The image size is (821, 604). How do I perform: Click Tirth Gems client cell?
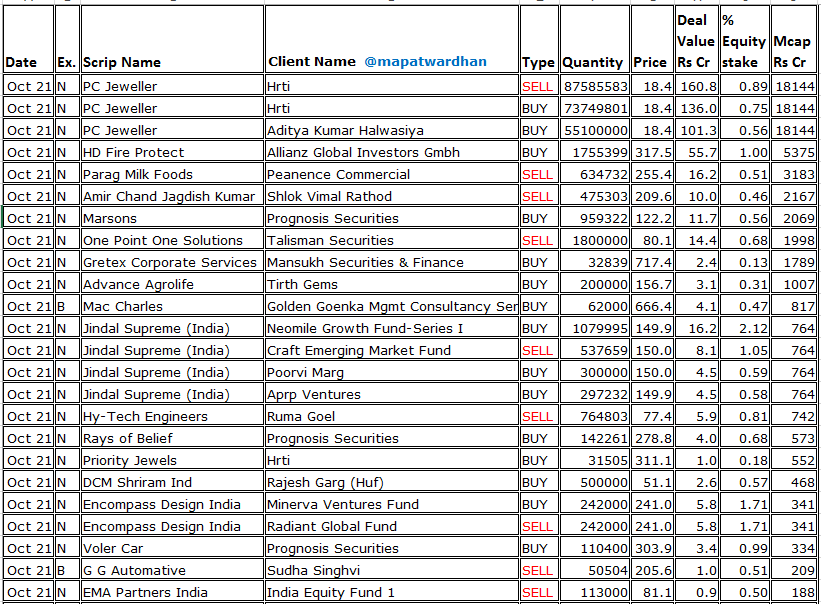(x=392, y=284)
